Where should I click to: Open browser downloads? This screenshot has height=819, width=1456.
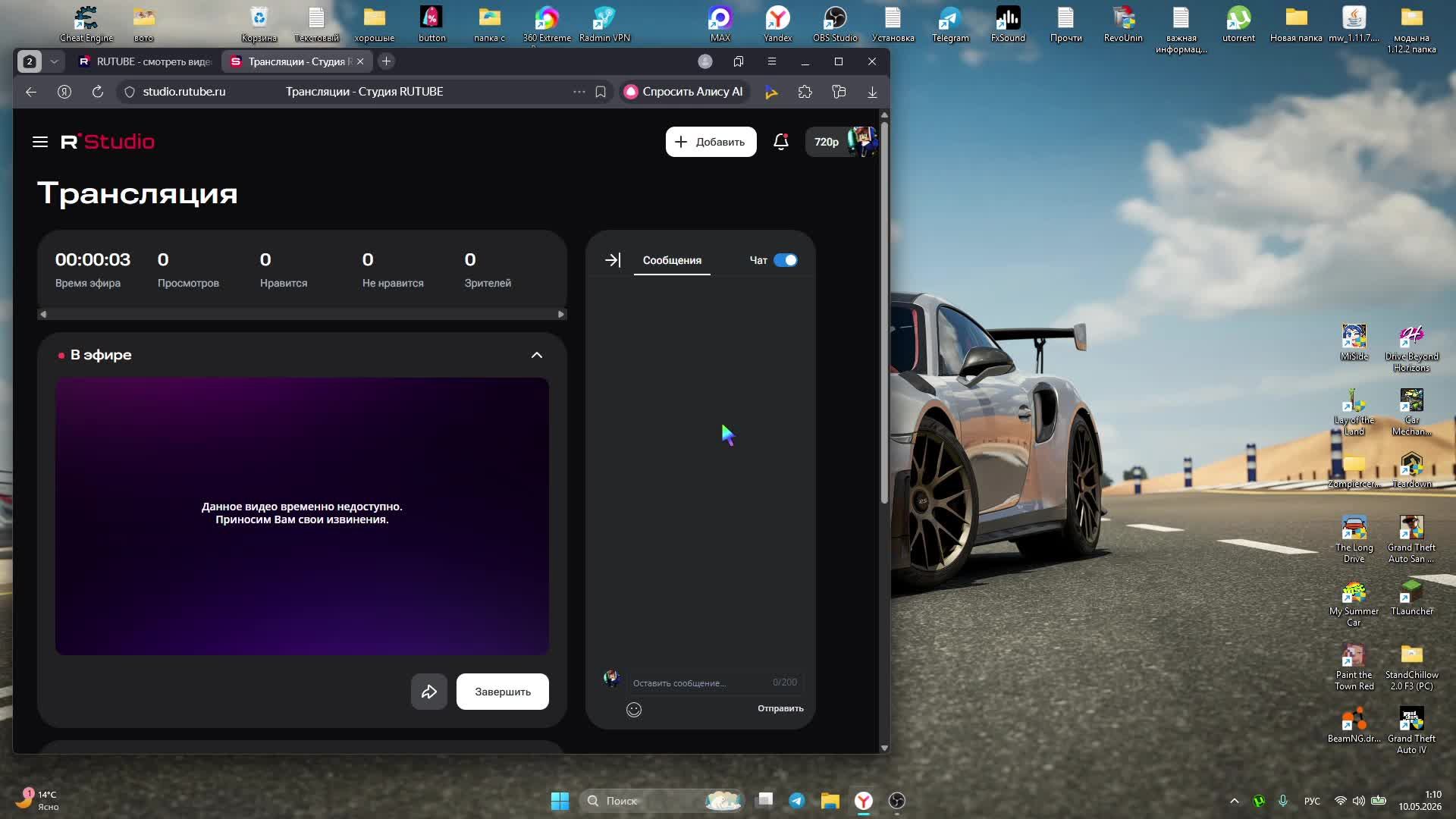(872, 92)
